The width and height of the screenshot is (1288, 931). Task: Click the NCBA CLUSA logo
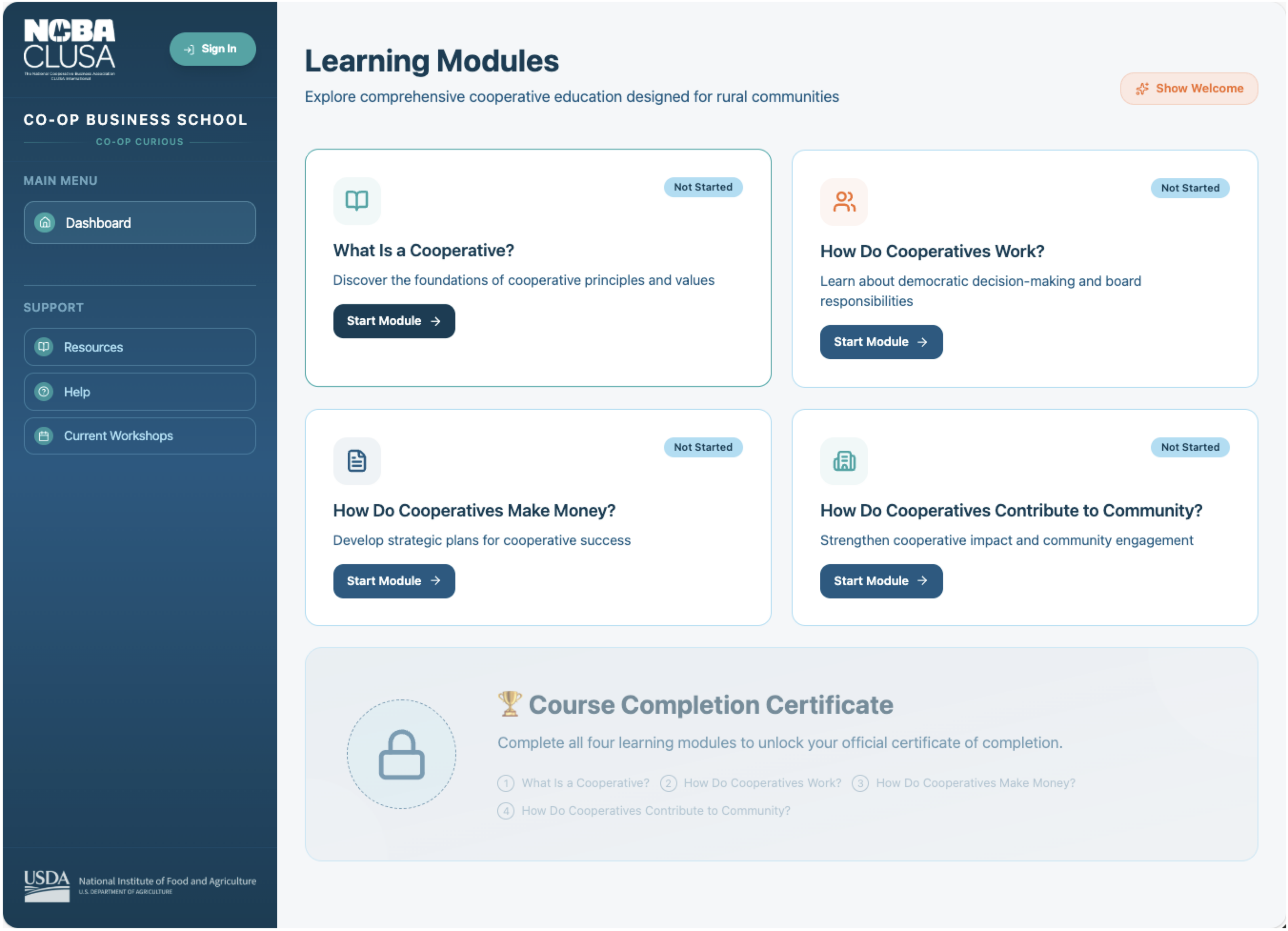tap(69, 49)
